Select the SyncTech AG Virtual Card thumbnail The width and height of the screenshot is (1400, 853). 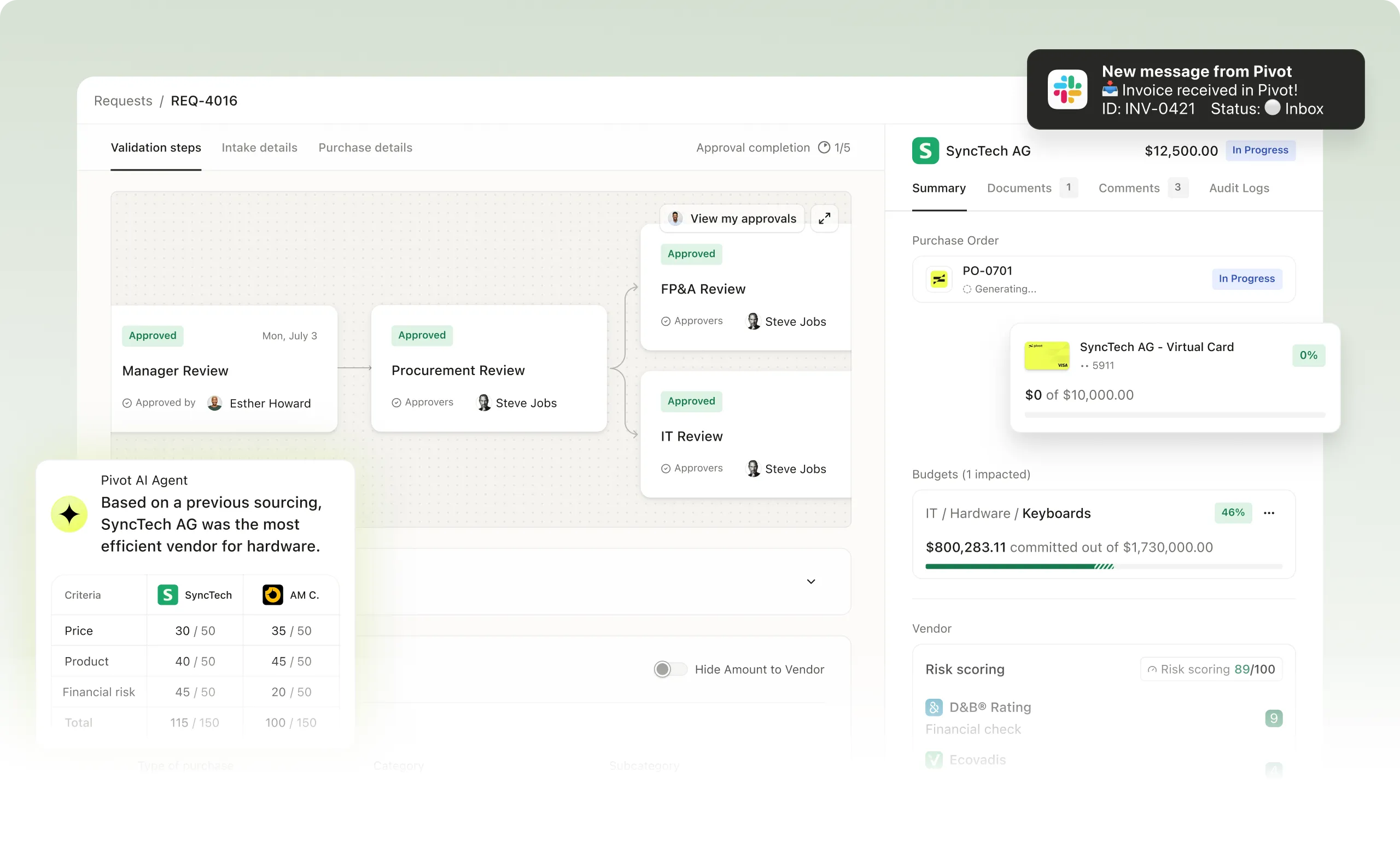pyautogui.click(x=1047, y=355)
